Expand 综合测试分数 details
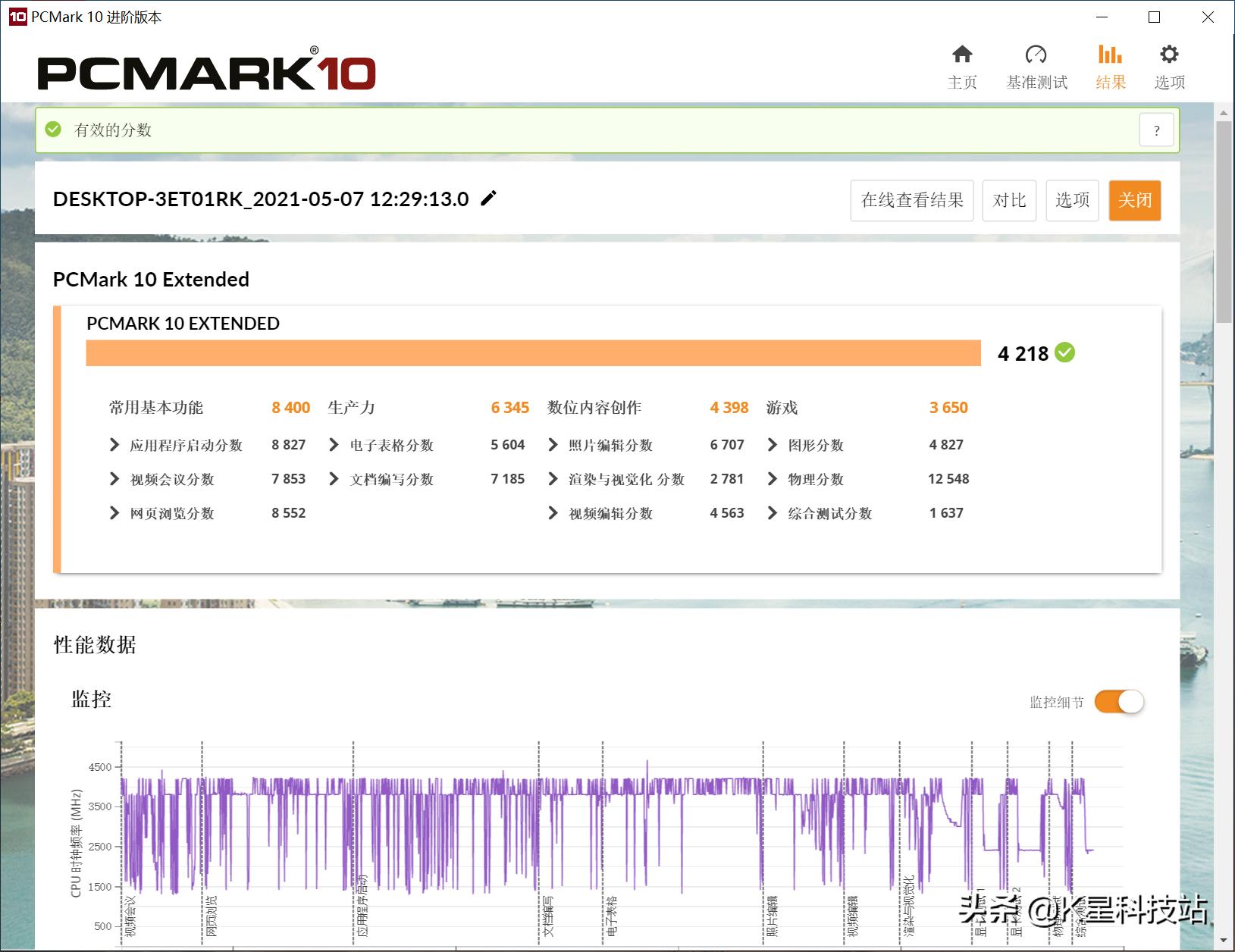 pos(773,513)
